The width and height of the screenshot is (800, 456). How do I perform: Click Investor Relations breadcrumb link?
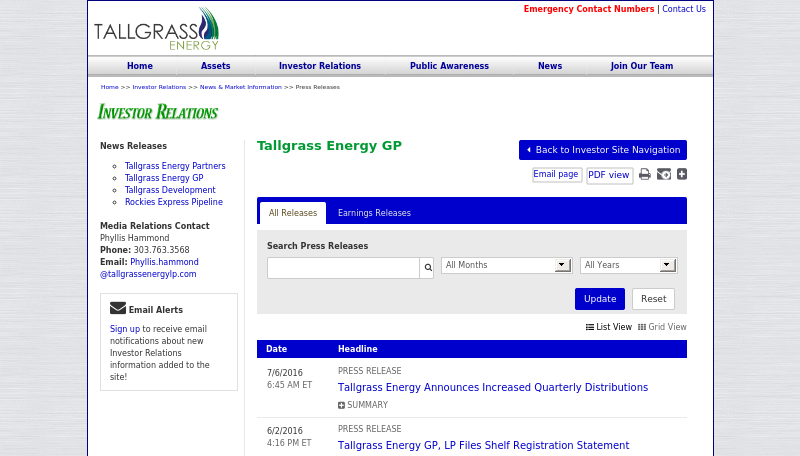point(159,87)
